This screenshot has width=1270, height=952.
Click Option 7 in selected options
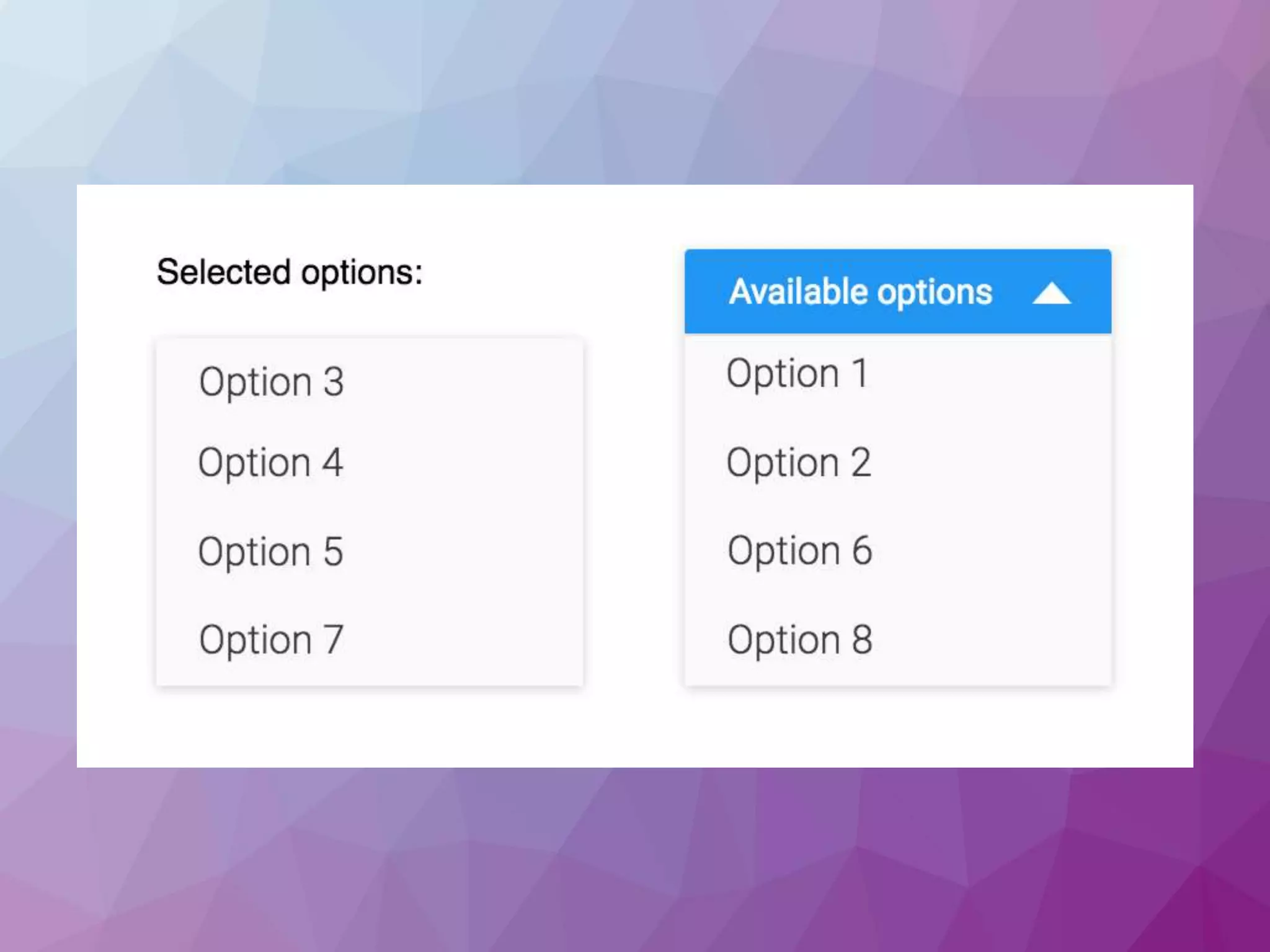click(x=271, y=640)
